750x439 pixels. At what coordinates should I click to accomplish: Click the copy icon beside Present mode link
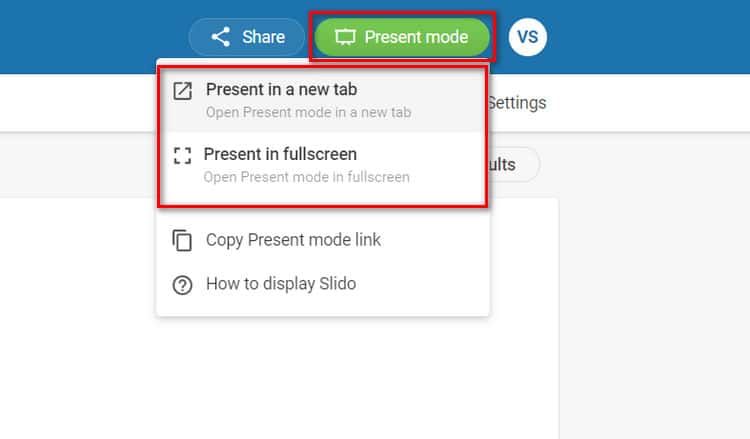pos(182,241)
